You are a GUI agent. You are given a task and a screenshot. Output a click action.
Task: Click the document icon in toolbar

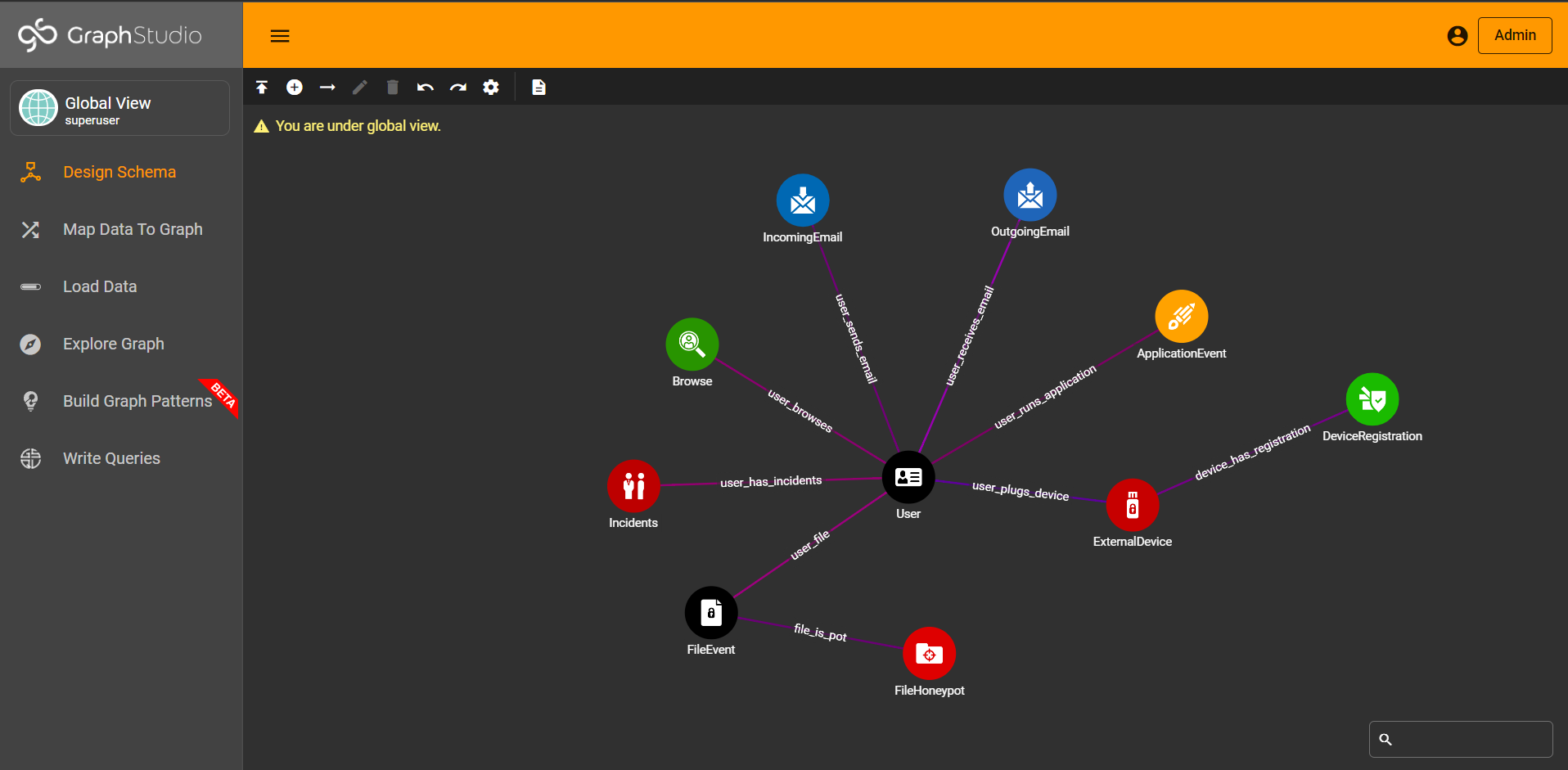pos(538,88)
